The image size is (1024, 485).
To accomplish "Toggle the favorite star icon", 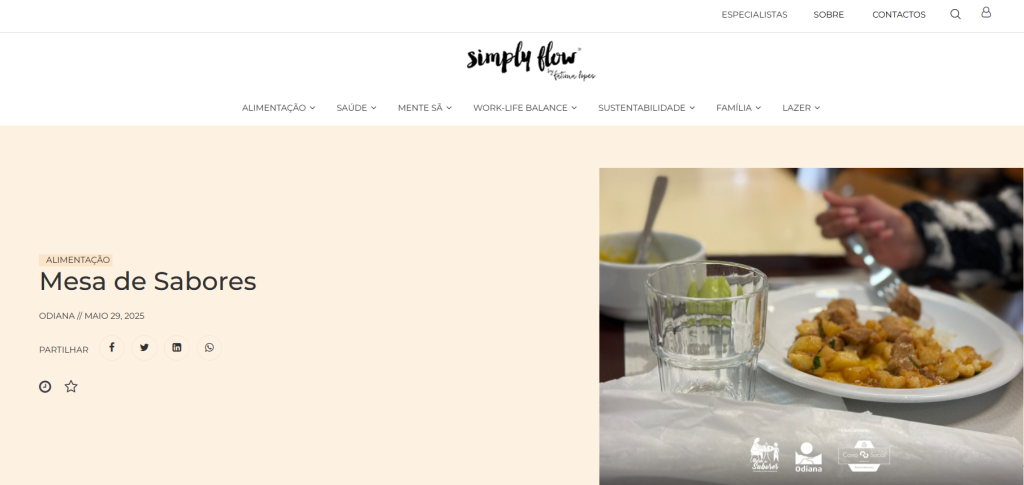I will point(71,386).
